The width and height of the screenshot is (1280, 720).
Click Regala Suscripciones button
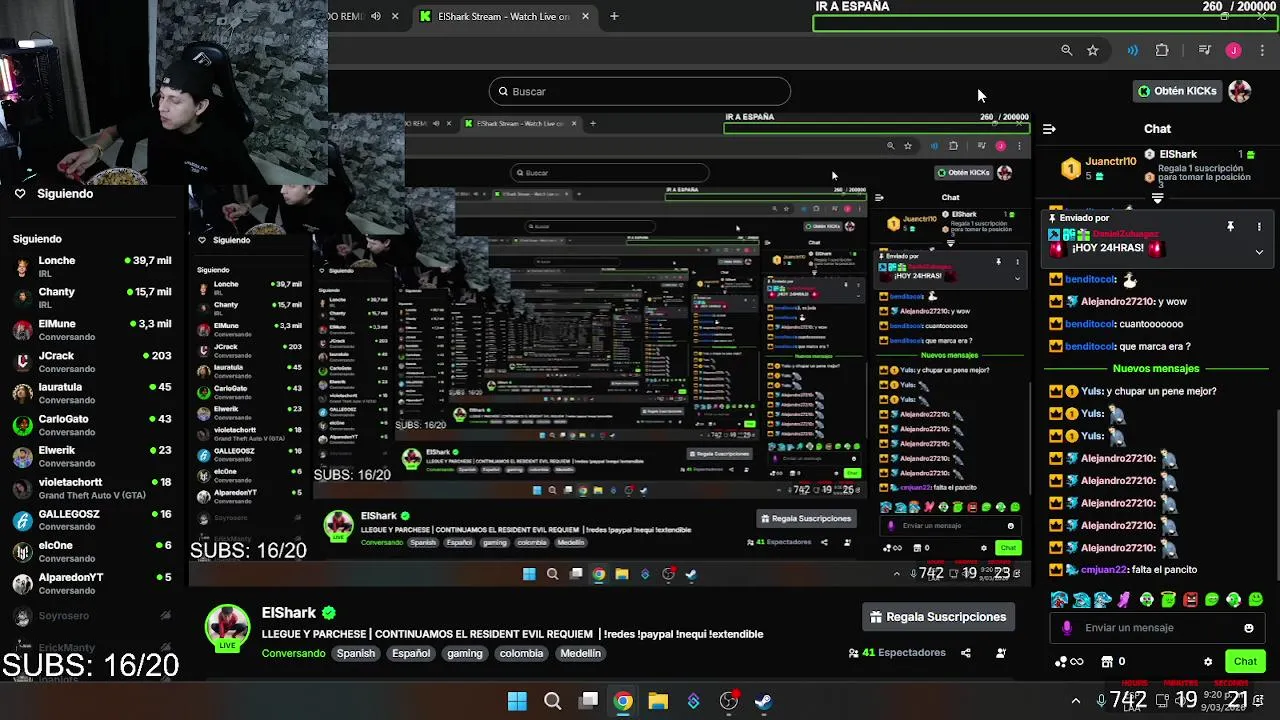coord(938,617)
